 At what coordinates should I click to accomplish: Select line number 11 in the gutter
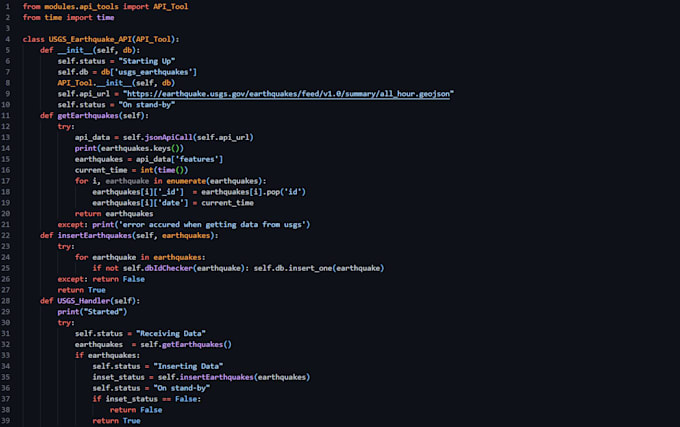click(5, 115)
